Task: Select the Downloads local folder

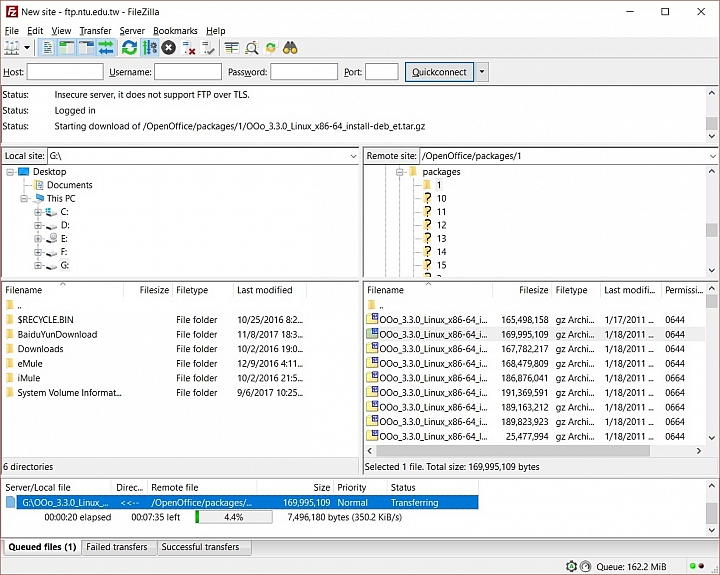Action: (x=40, y=349)
